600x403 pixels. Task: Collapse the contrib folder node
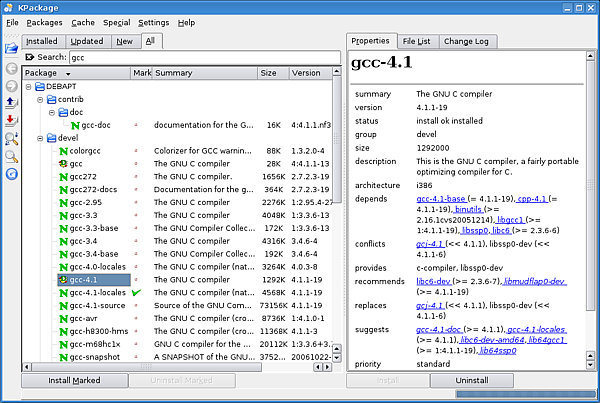(38, 100)
